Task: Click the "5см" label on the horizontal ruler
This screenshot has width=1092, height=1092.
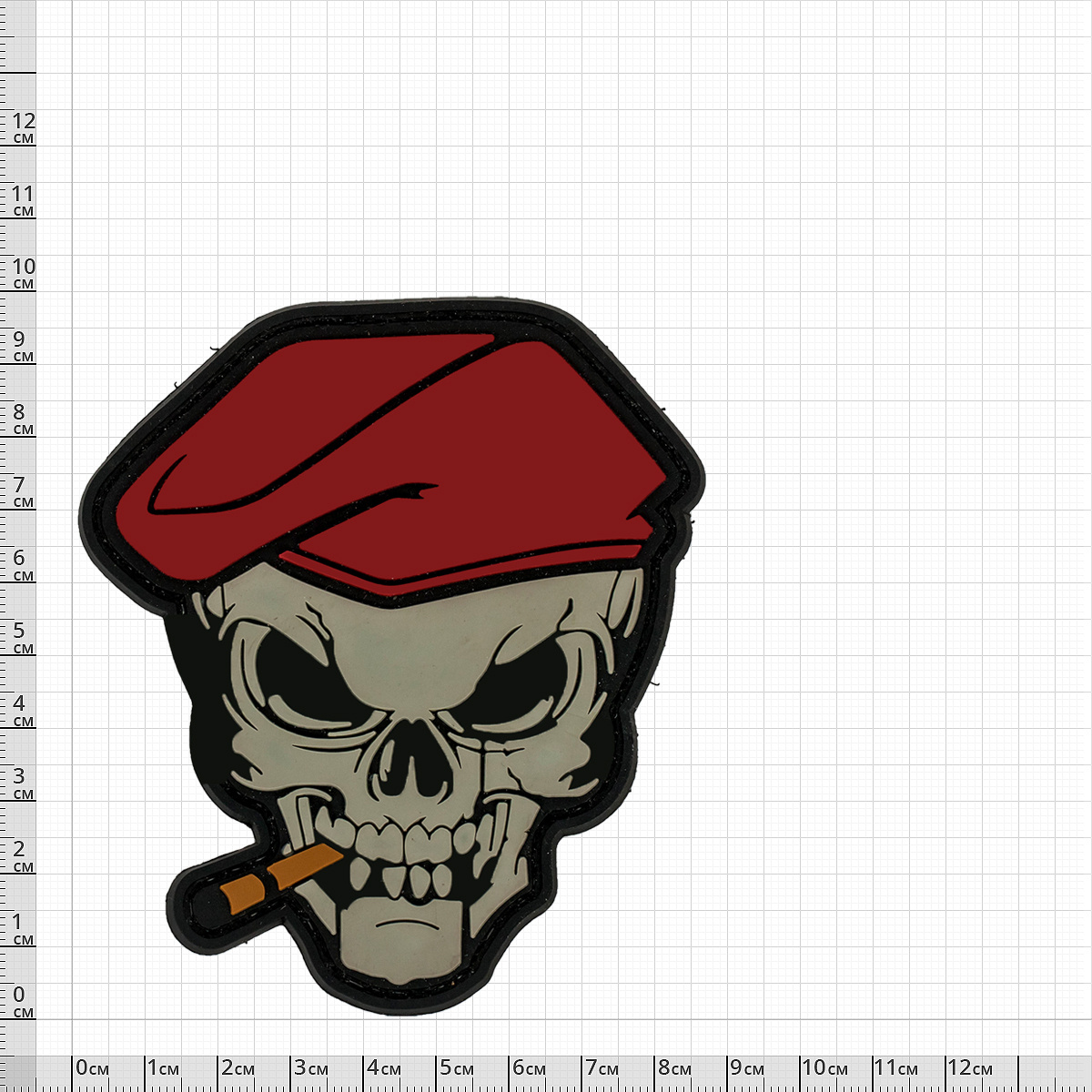Action: pos(457,1068)
